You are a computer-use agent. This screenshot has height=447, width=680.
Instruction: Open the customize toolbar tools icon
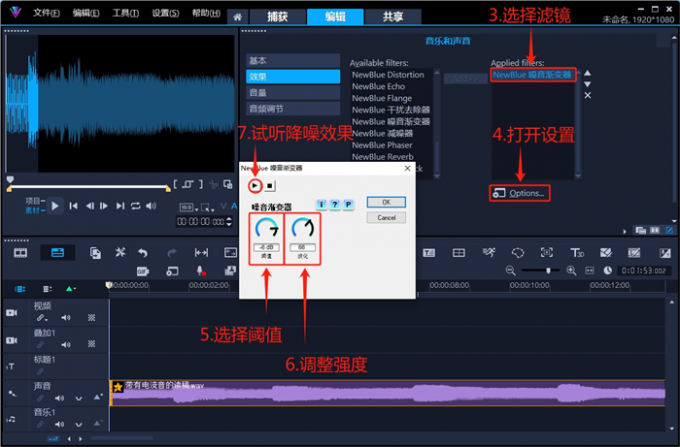coord(120,252)
